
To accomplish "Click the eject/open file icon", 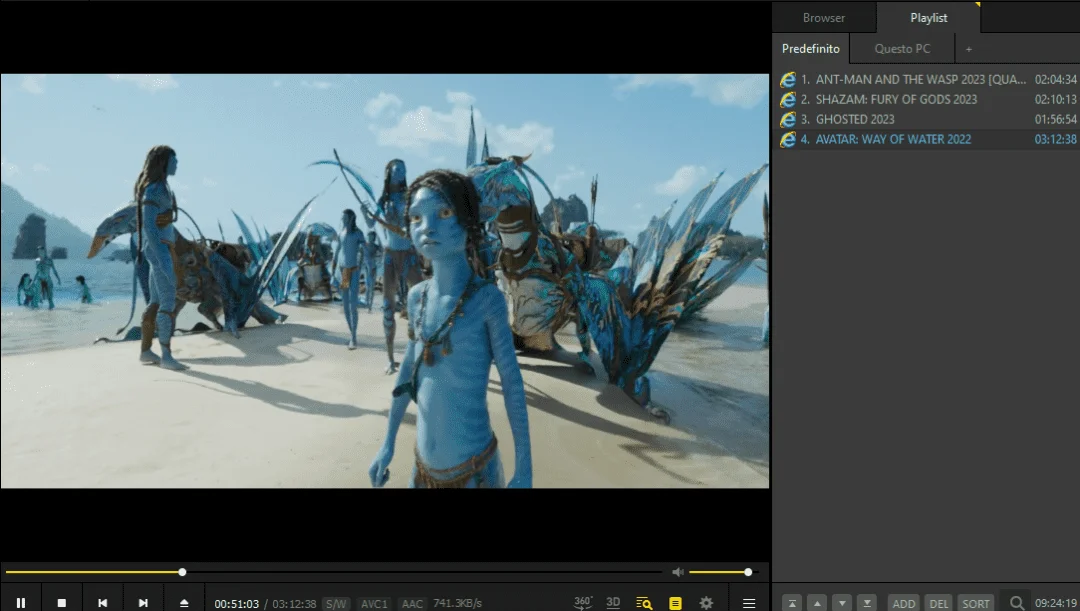I will 184,603.
